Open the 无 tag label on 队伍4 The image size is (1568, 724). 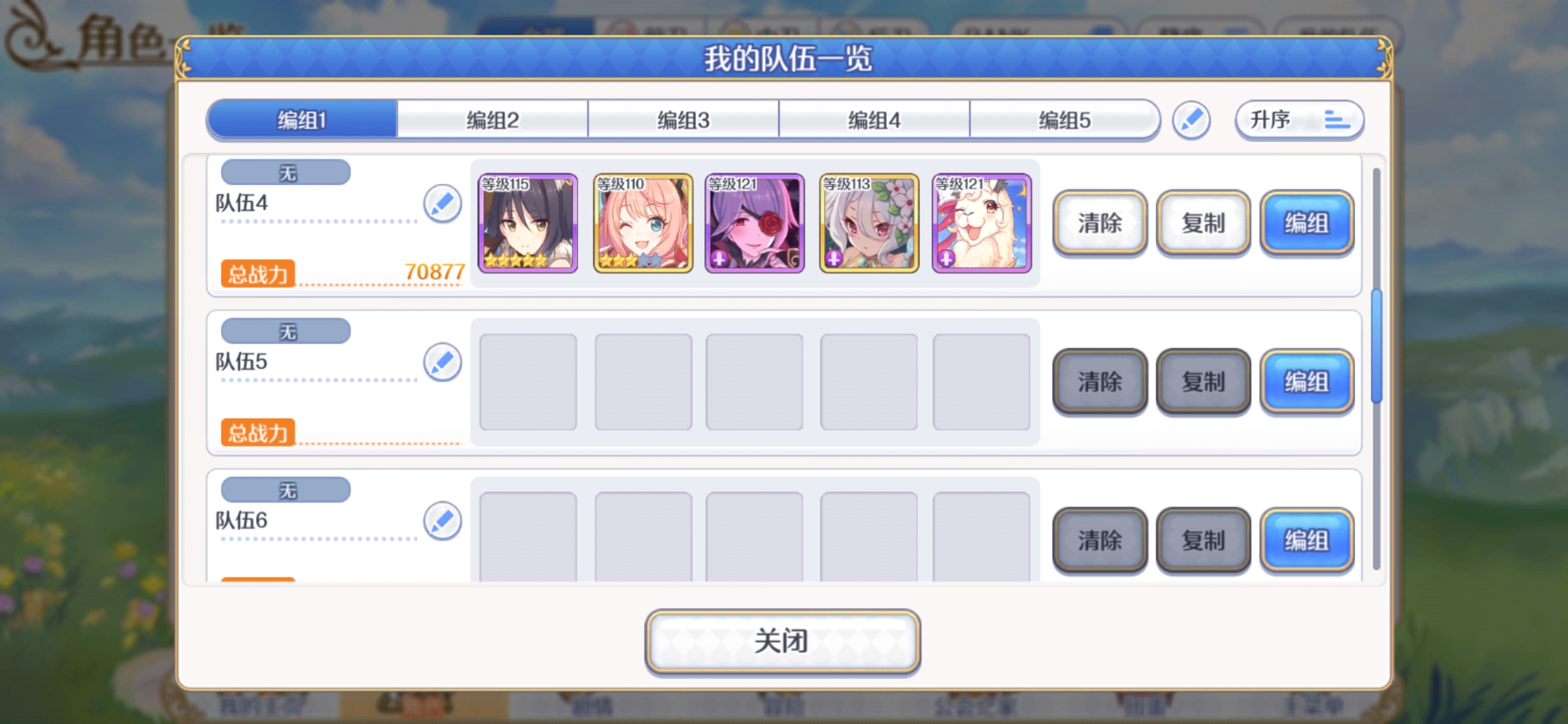tap(286, 173)
